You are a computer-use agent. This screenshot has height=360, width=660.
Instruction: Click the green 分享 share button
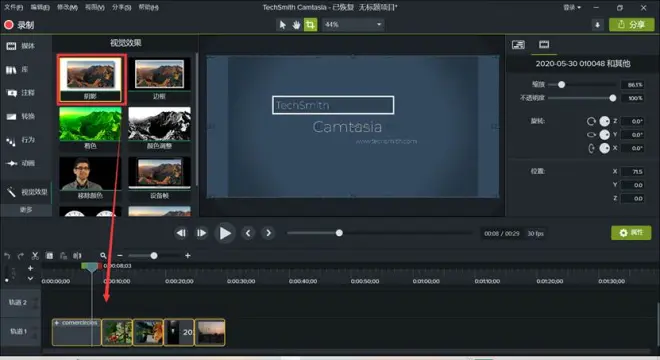coord(631,25)
